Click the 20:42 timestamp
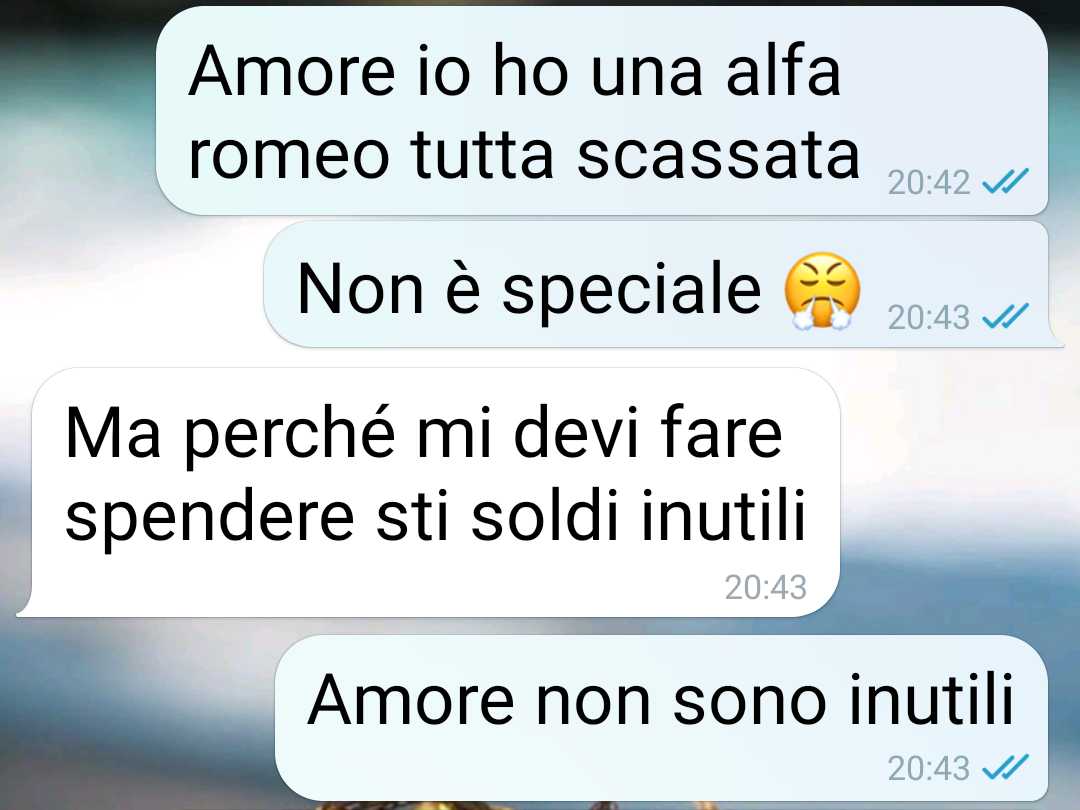This screenshot has width=1080, height=810. (928, 183)
